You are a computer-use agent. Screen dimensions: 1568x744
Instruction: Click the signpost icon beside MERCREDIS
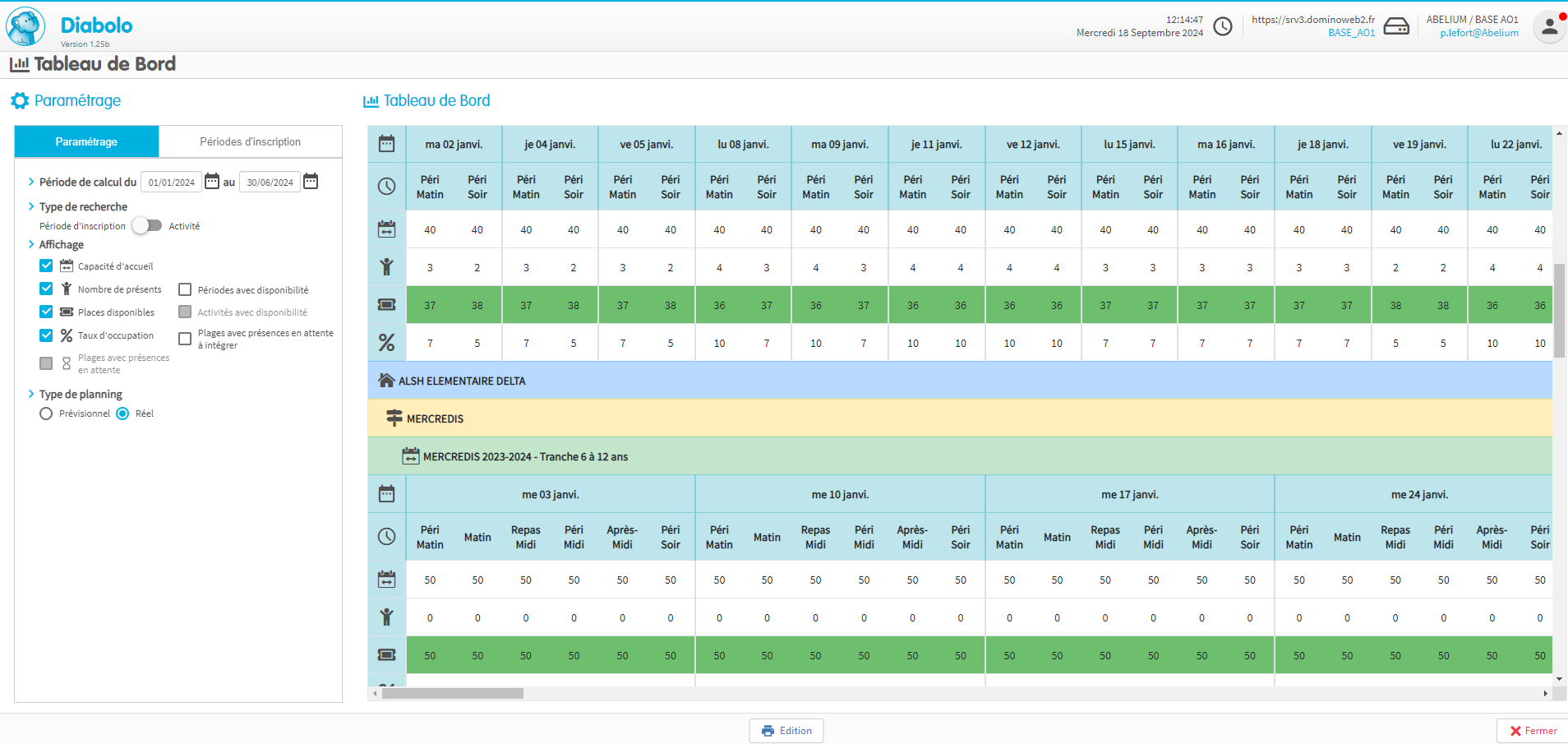(x=394, y=418)
